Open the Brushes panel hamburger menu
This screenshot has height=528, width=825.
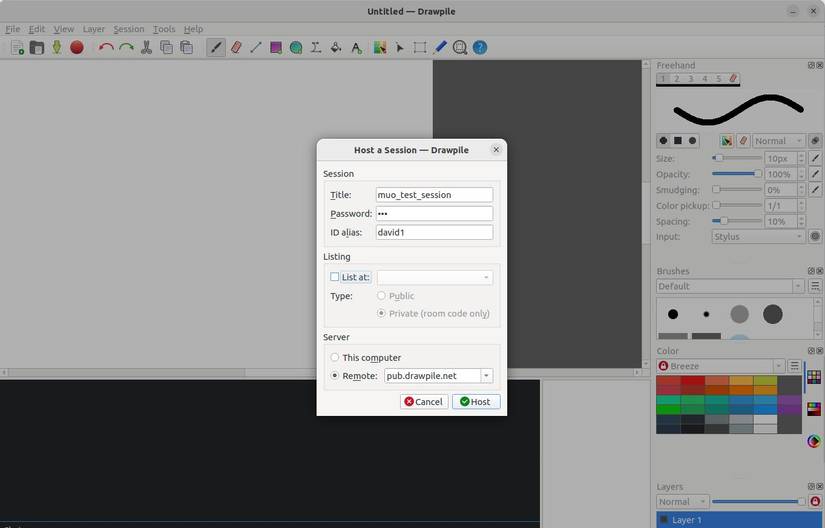[815, 286]
